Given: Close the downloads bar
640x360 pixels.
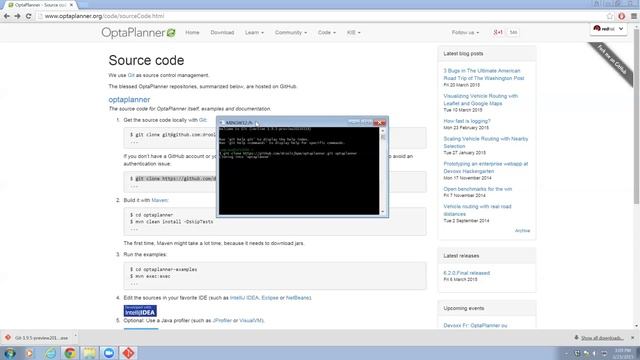Looking at the screenshot, I should 633,338.
